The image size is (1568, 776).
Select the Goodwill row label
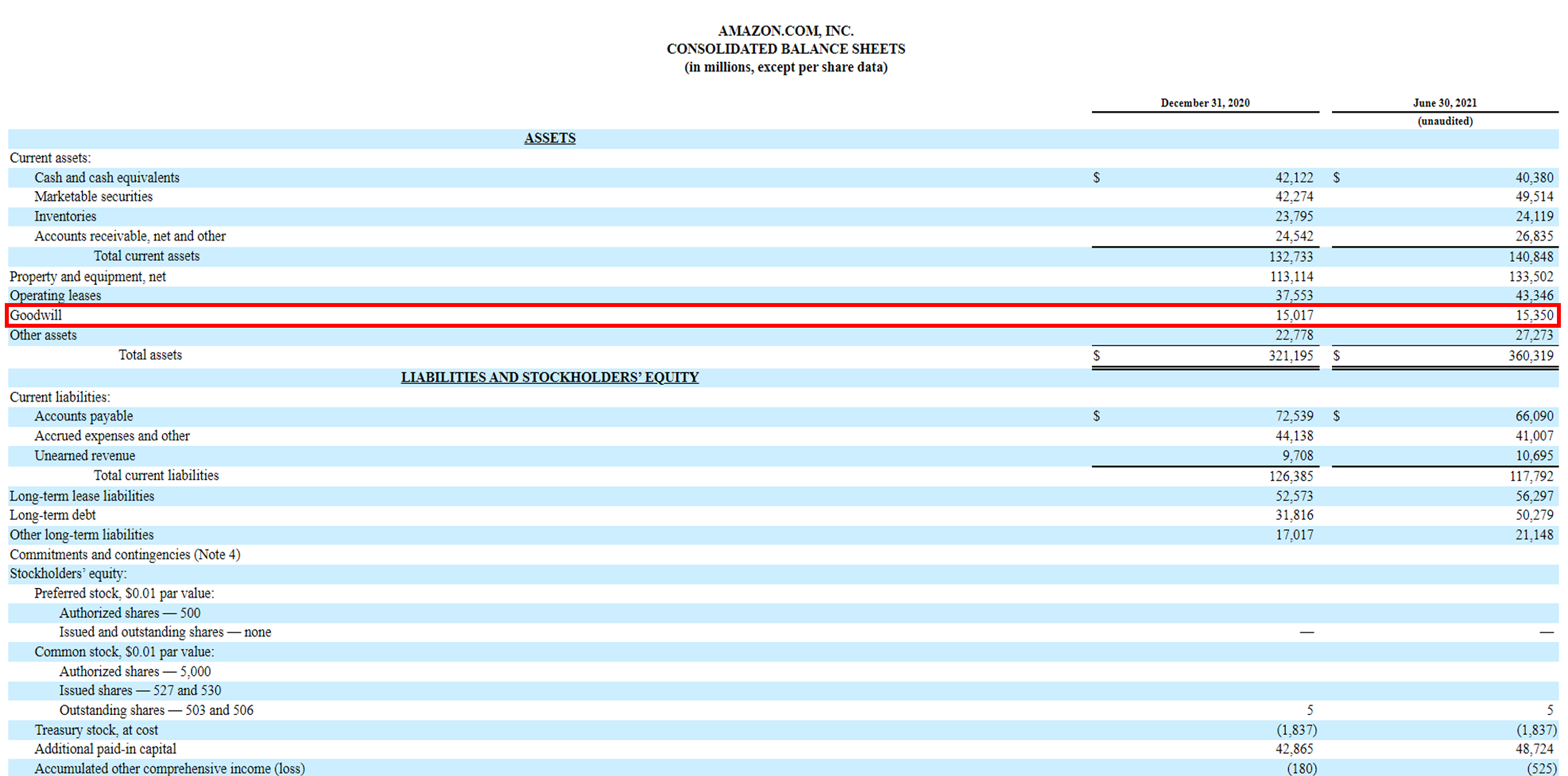[x=36, y=315]
